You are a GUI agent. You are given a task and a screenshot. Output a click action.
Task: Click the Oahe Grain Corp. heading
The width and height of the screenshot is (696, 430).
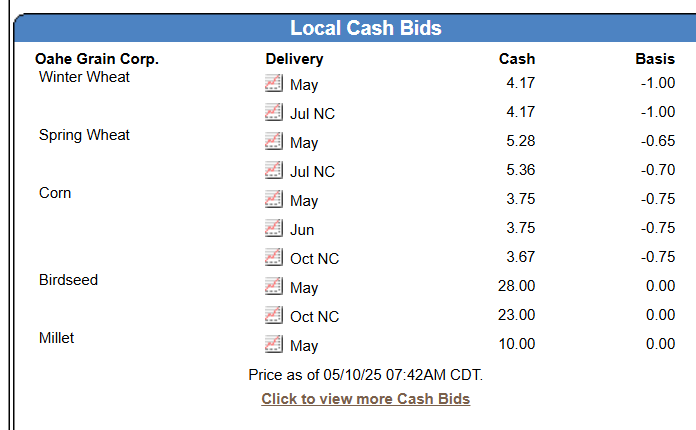(x=97, y=59)
